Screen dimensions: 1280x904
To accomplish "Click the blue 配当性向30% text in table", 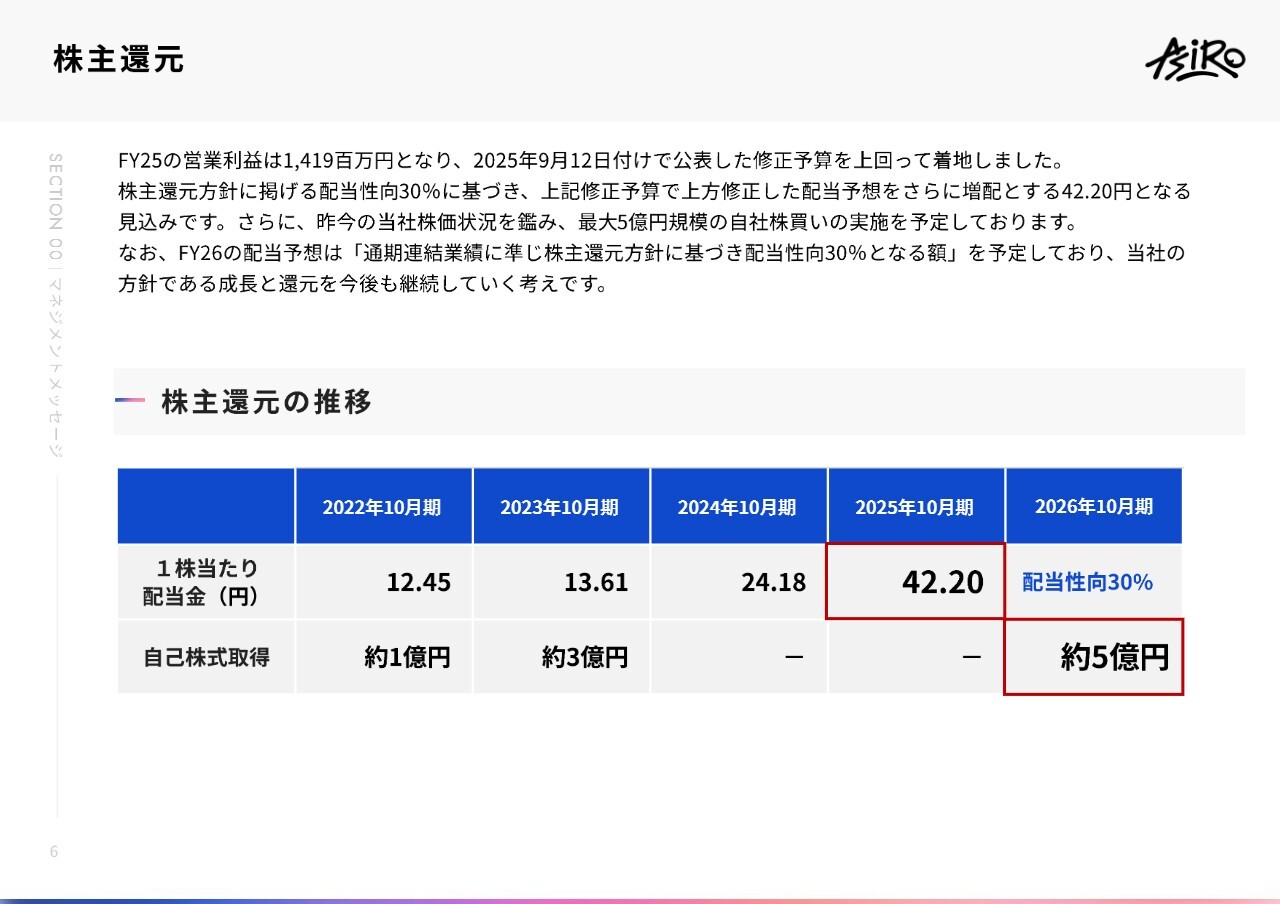I will pyautogui.click(x=1087, y=582).
